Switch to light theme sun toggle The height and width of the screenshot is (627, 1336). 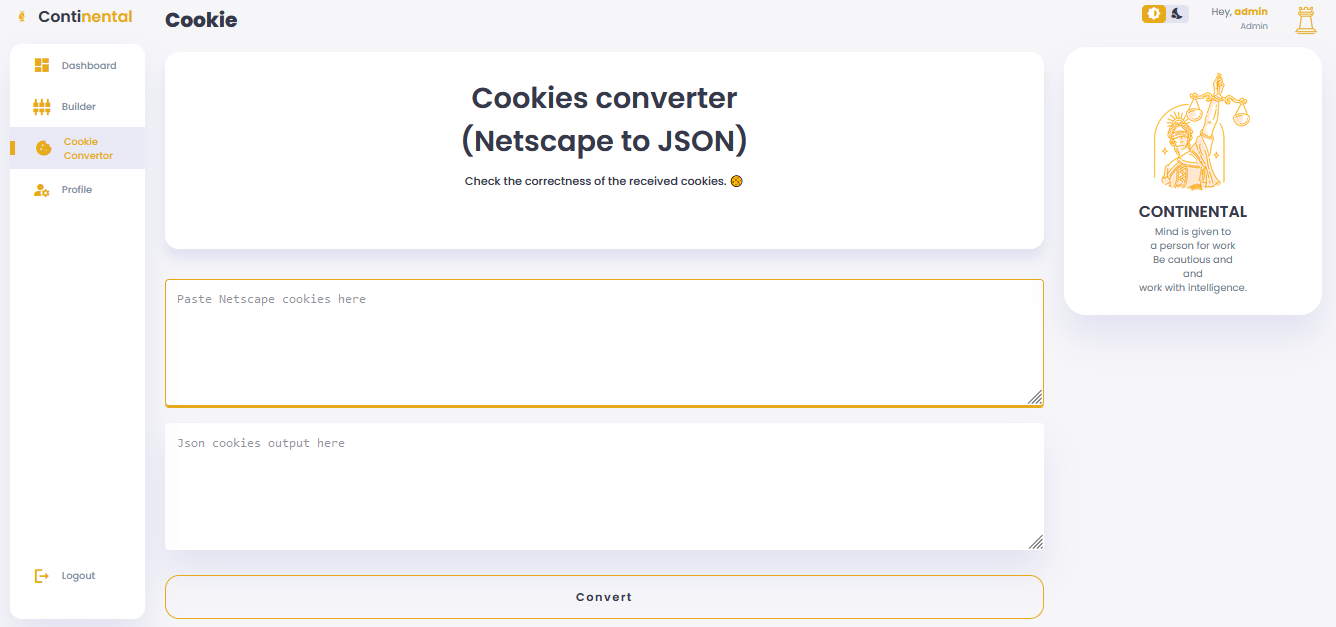1154,14
